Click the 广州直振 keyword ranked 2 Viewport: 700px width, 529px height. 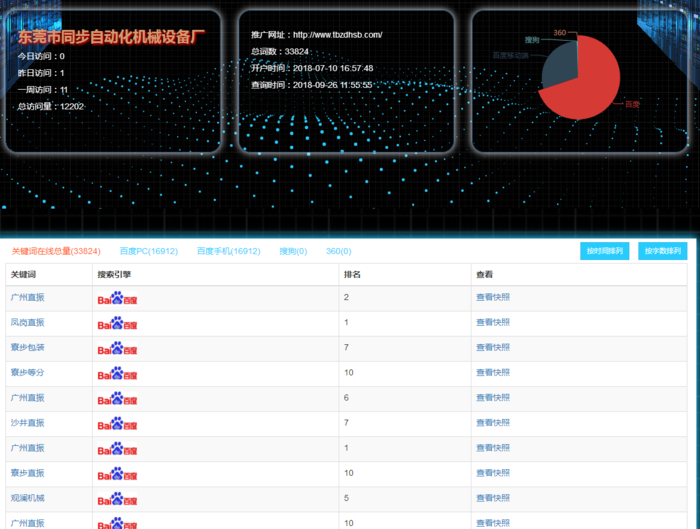click(x=27, y=297)
